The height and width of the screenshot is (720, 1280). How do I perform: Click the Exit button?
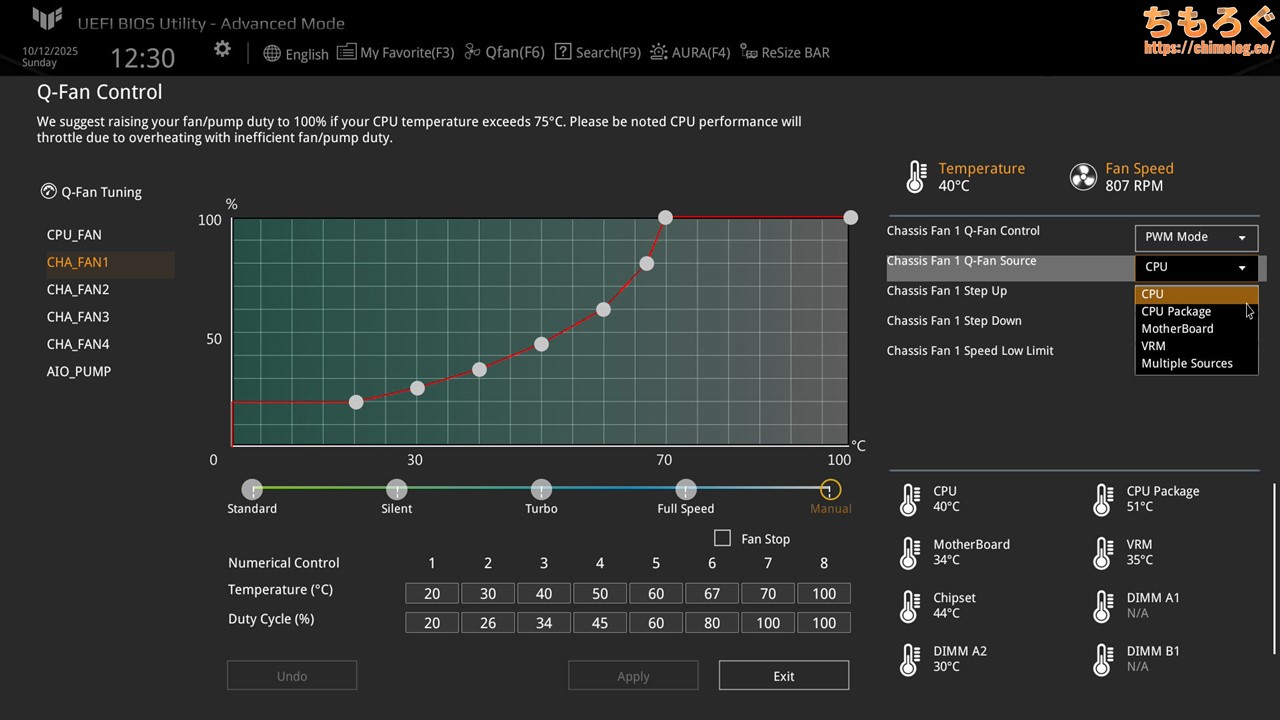point(783,676)
